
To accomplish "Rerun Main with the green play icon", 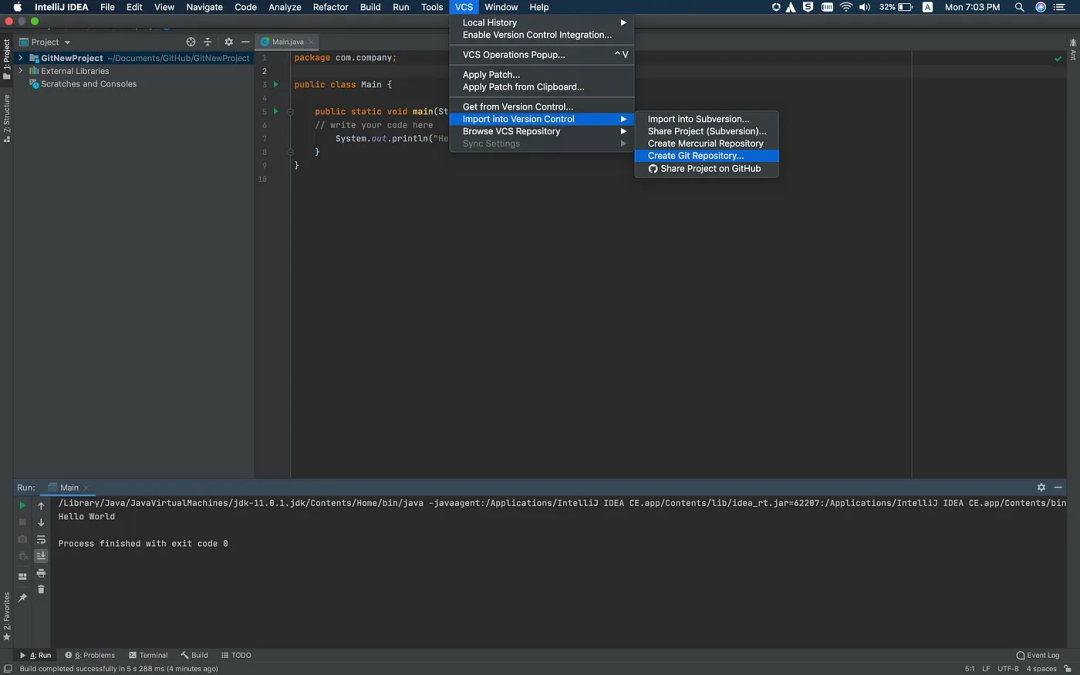I will (22, 506).
